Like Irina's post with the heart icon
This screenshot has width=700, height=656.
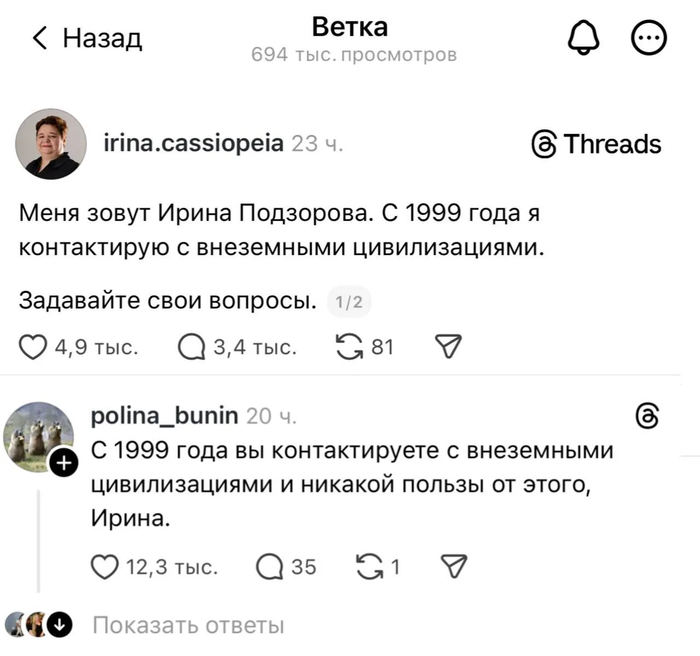point(34,347)
